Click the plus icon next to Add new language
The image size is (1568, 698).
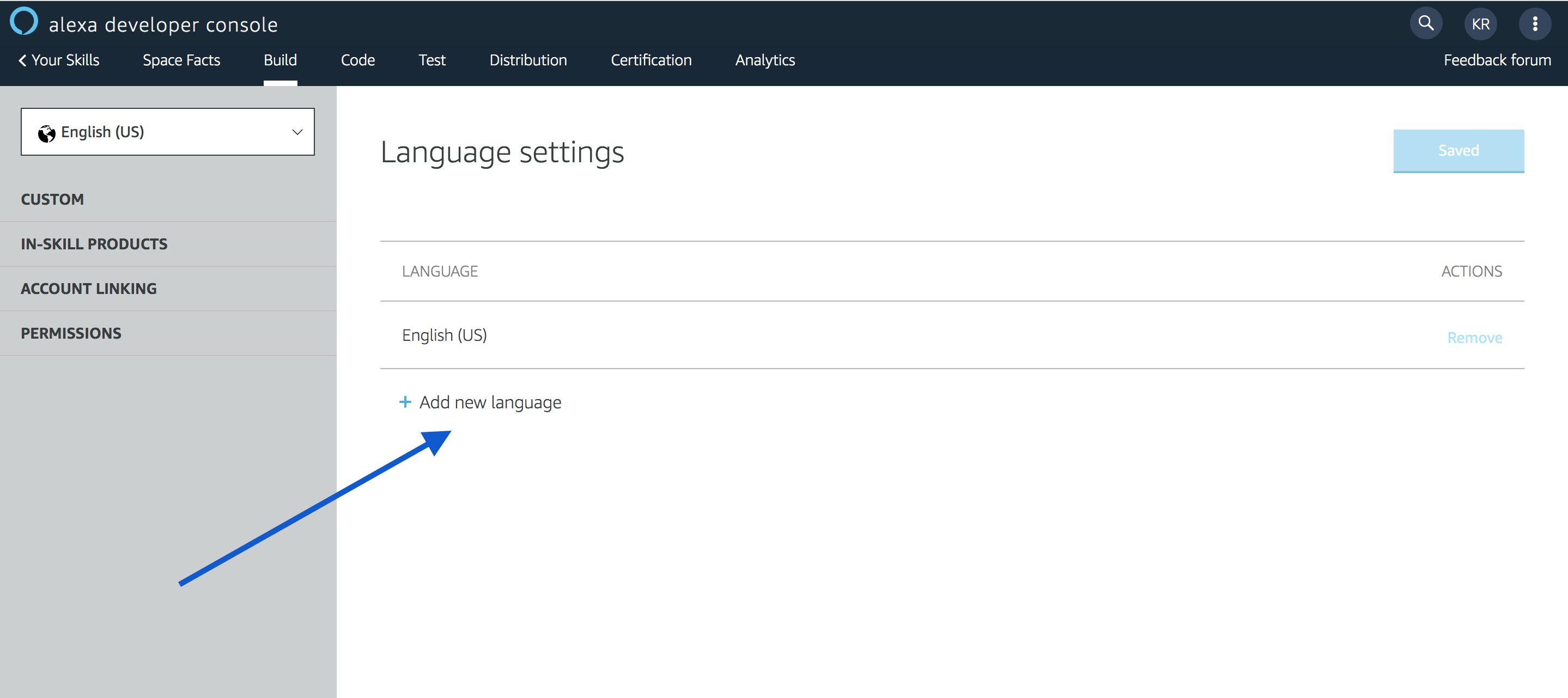[404, 402]
